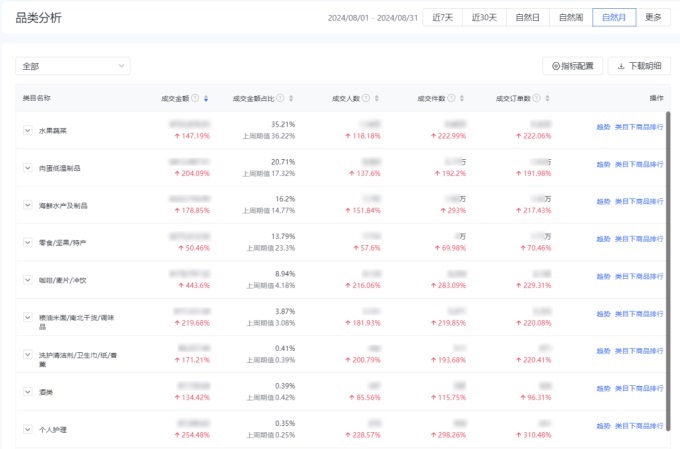Screen dimensions: 680x449
Task: Sort table by 成交金额 column
Action: click(x=206, y=98)
